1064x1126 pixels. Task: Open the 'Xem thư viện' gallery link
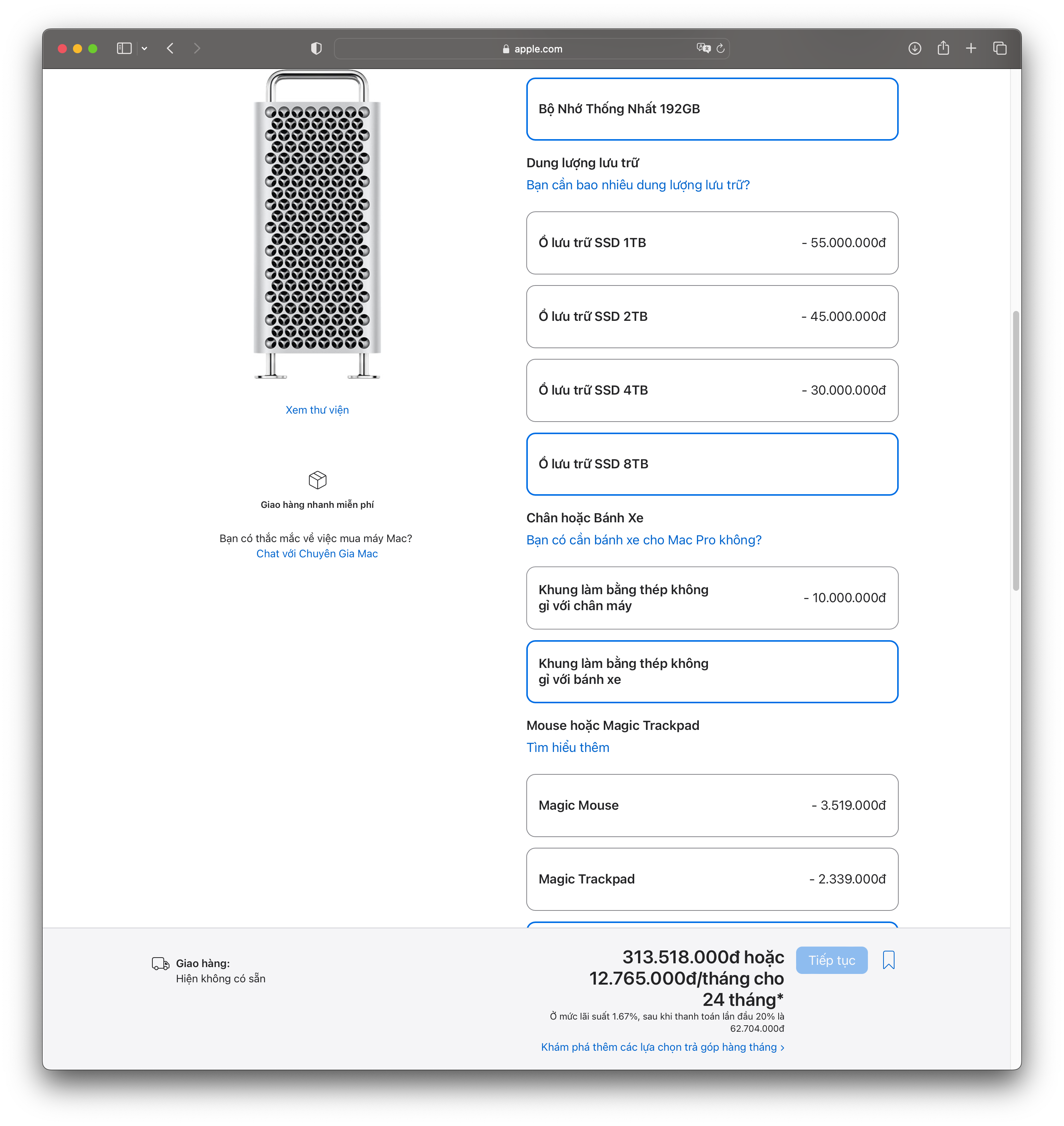317,410
